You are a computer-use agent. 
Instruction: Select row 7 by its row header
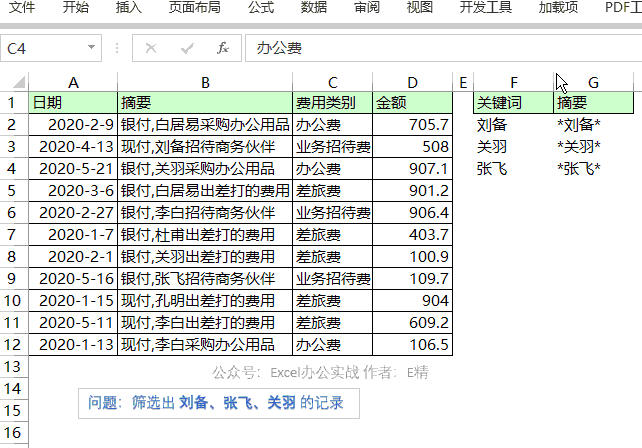14,234
